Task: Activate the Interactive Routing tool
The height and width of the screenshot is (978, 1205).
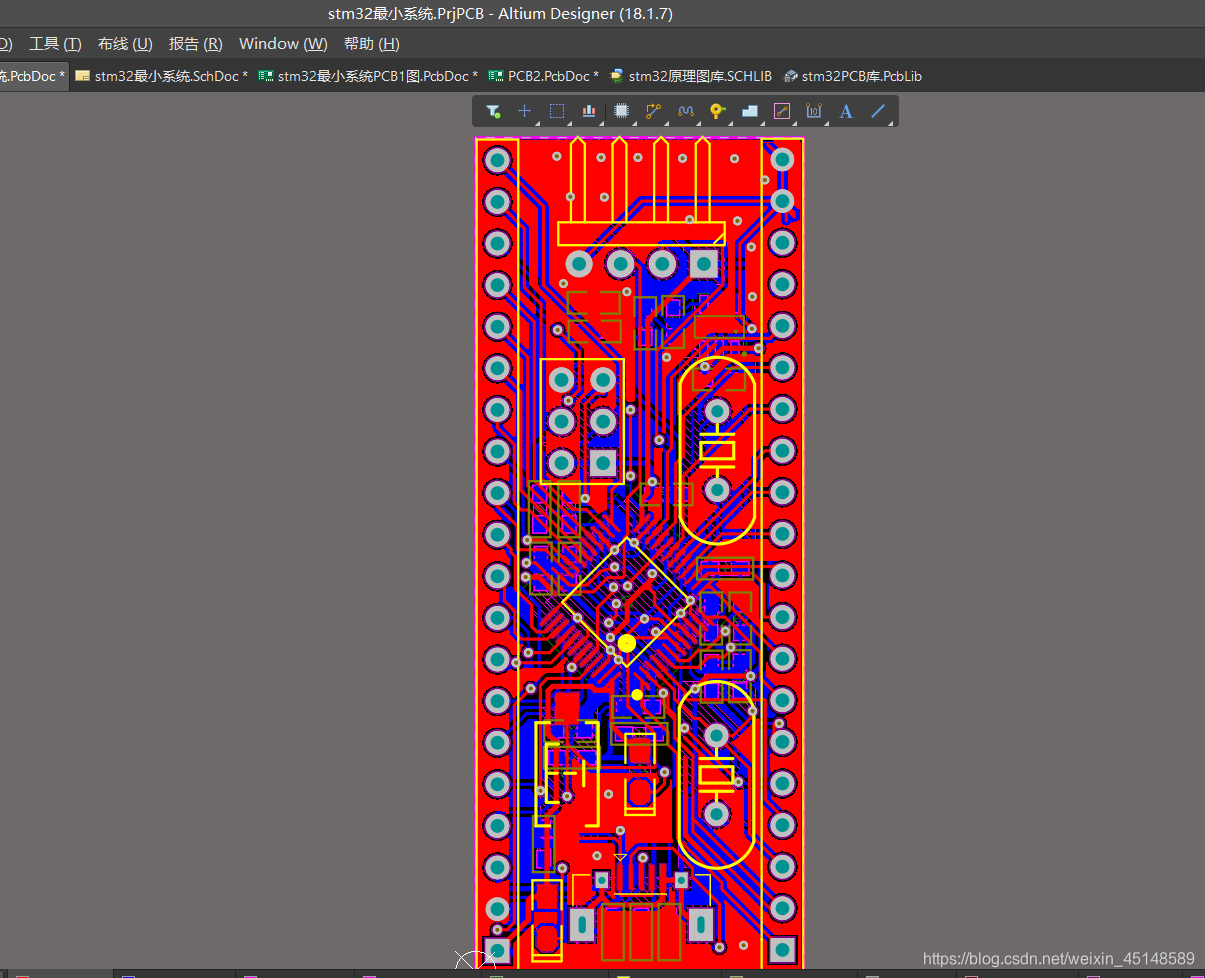Action: 653,111
